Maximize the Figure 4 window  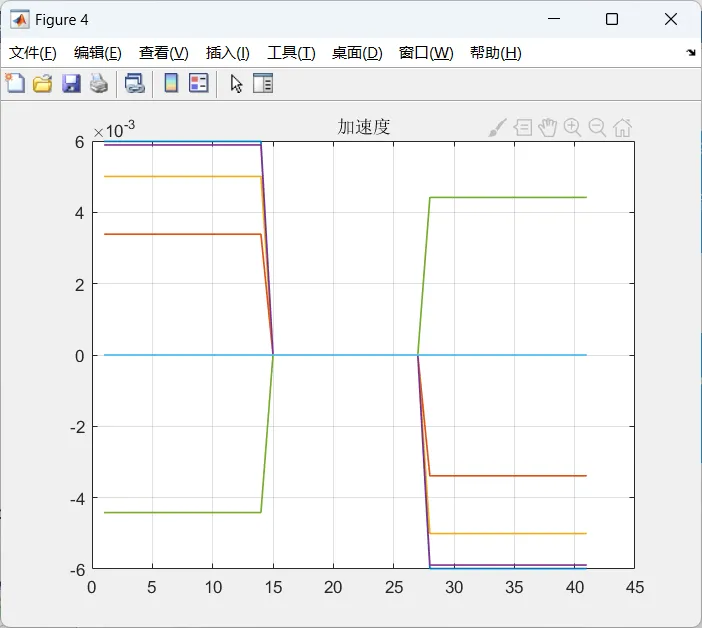[x=612, y=19]
